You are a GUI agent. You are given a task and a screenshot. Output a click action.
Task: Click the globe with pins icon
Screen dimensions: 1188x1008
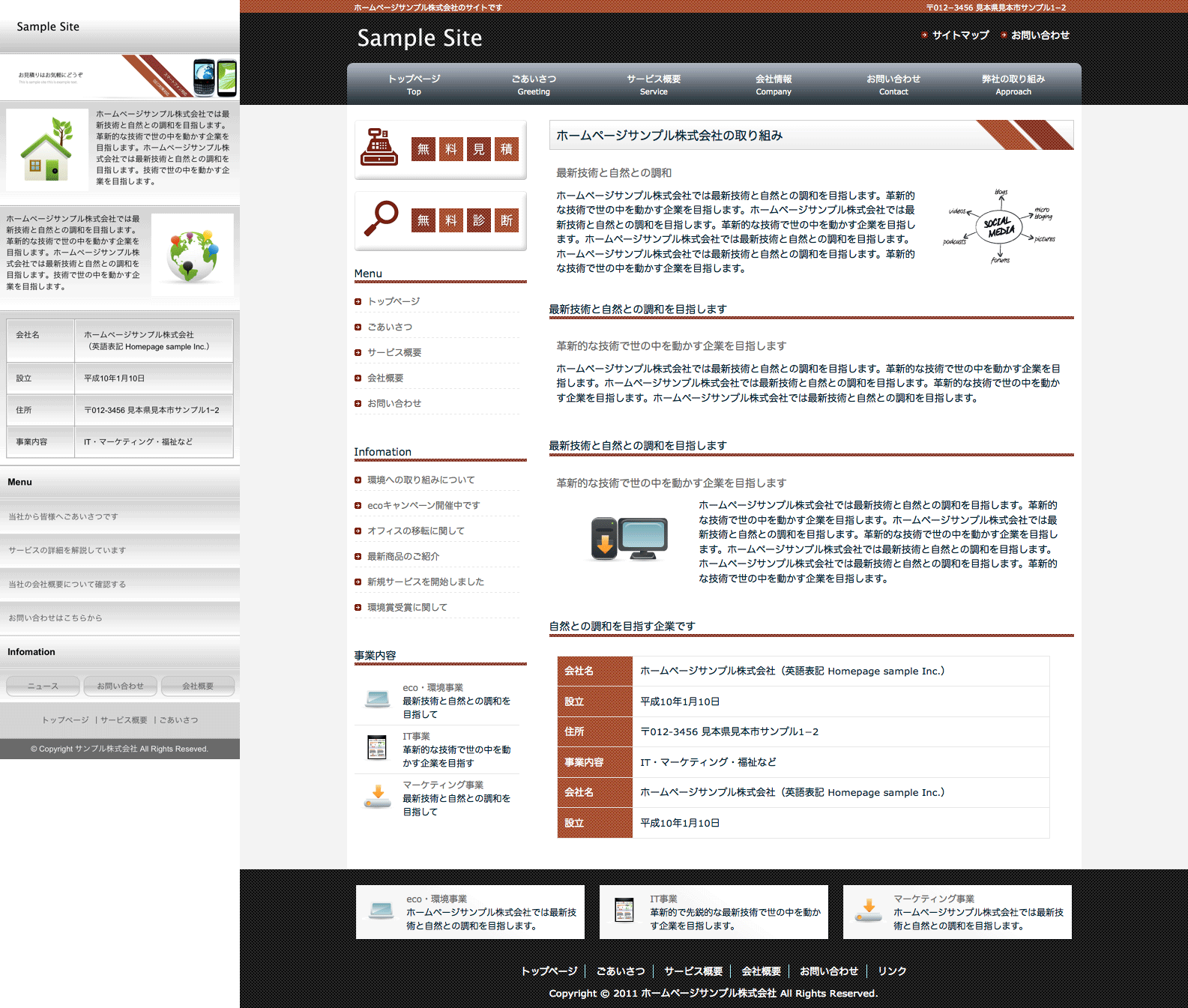pos(193,255)
